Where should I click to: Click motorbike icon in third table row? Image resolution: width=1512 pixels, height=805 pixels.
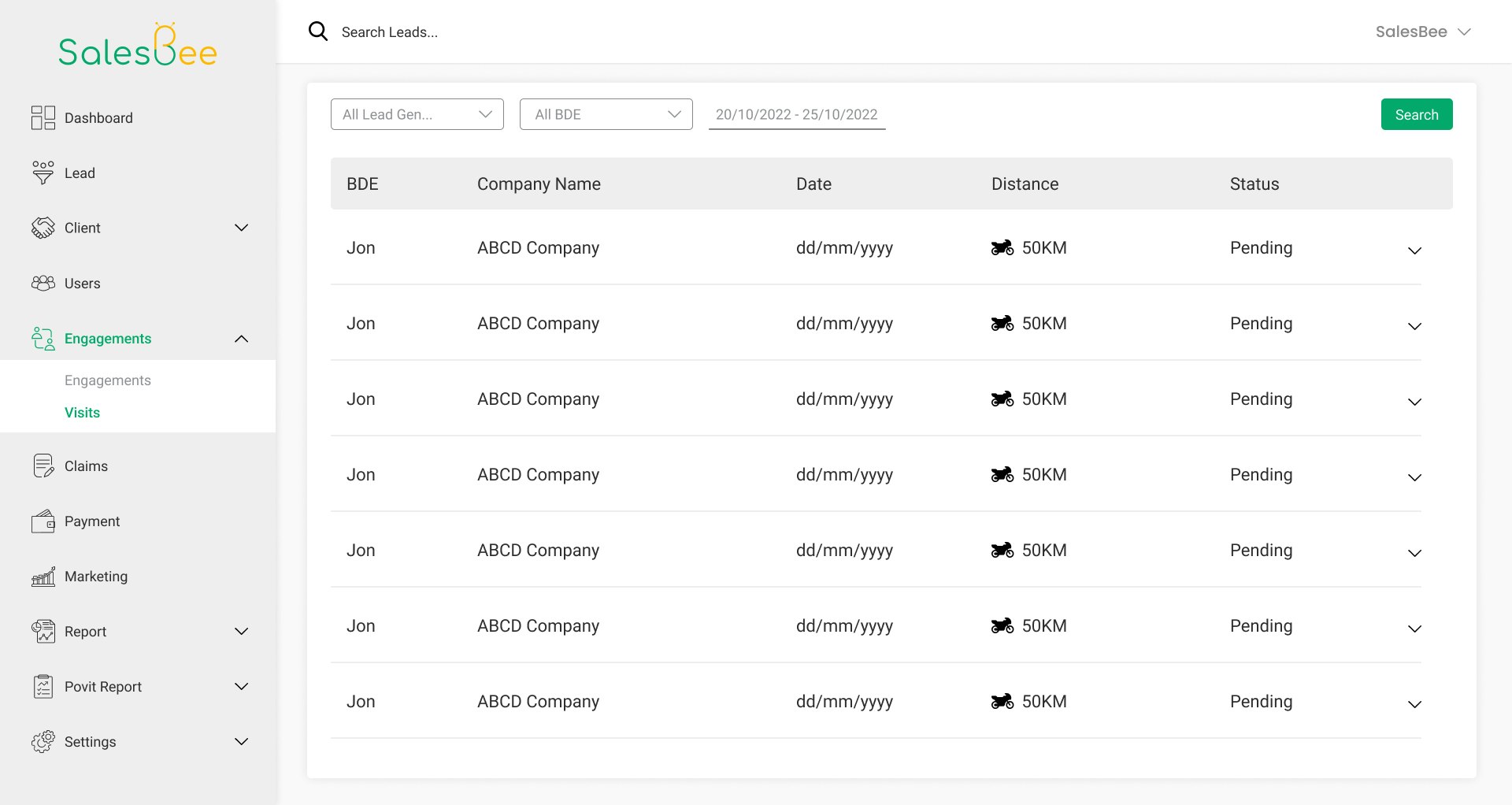pyautogui.click(x=1002, y=399)
